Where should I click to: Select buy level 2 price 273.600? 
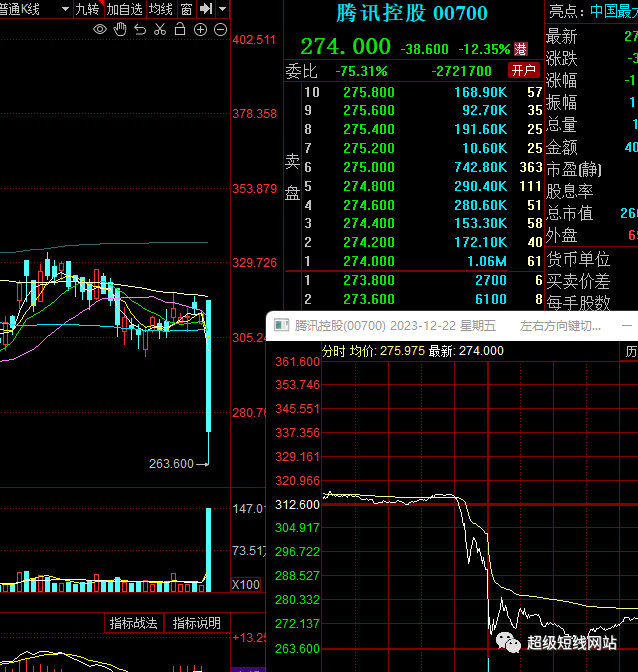pyautogui.click(x=369, y=299)
